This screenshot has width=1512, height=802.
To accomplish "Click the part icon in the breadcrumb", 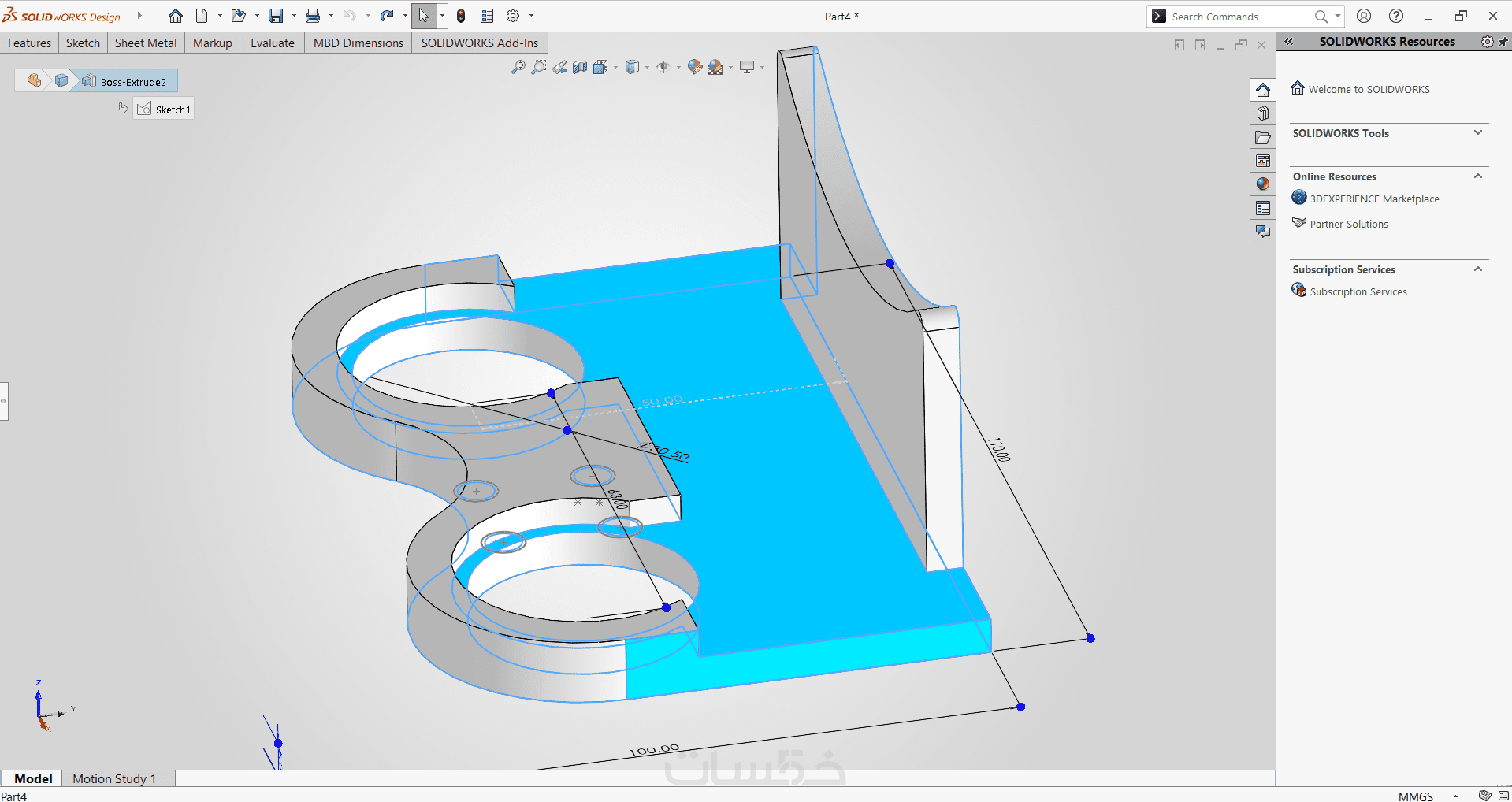I will (34, 80).
